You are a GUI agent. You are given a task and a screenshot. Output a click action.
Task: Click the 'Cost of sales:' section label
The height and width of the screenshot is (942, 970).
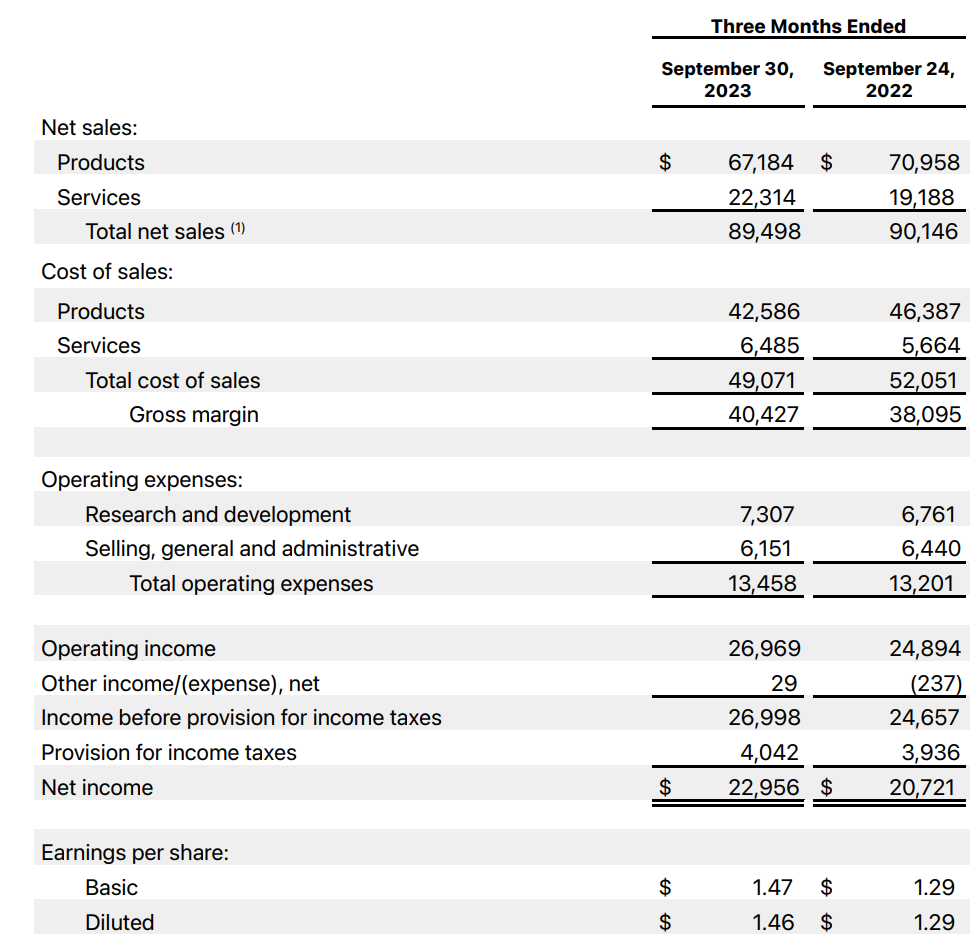[x=107, y=272]
